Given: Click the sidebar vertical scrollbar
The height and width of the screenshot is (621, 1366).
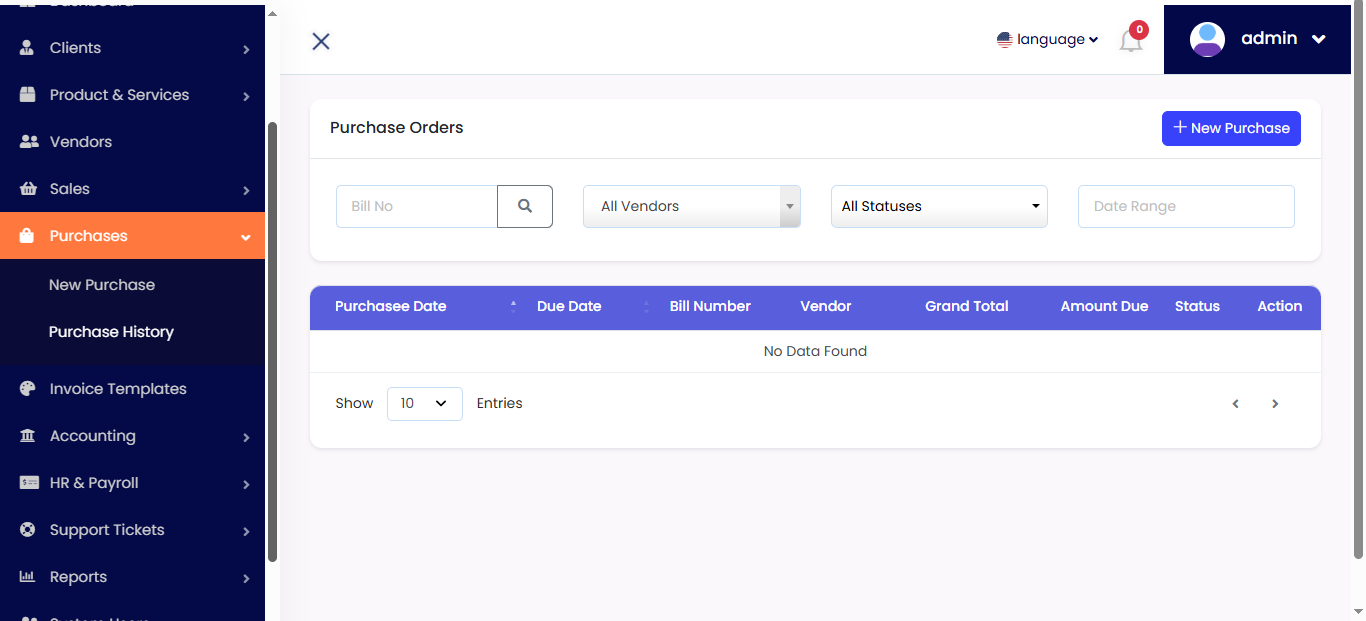Looking at the screenshot, I should 273,341.
